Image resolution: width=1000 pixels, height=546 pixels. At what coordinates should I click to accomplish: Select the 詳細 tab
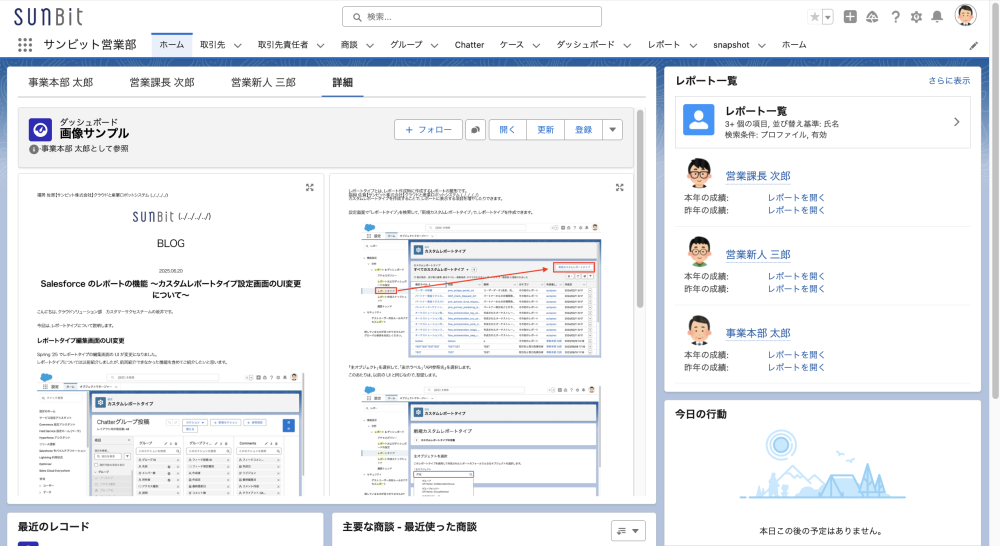[342, 82]
